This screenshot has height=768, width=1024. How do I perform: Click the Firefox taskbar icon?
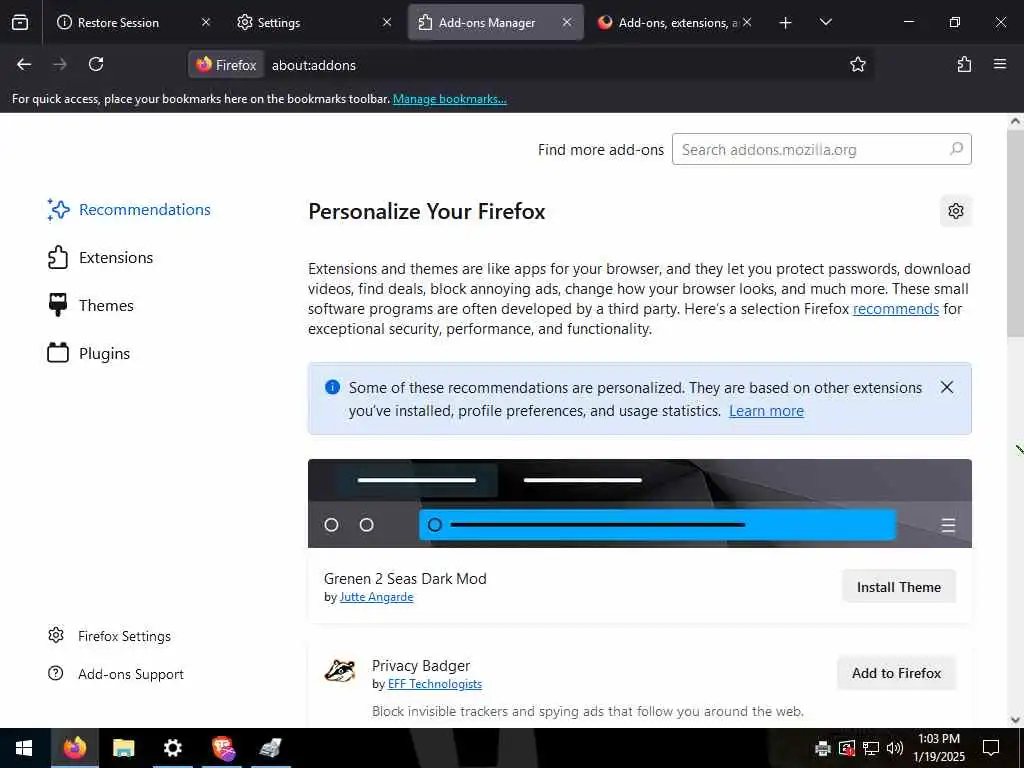click(x=74, y=748)
